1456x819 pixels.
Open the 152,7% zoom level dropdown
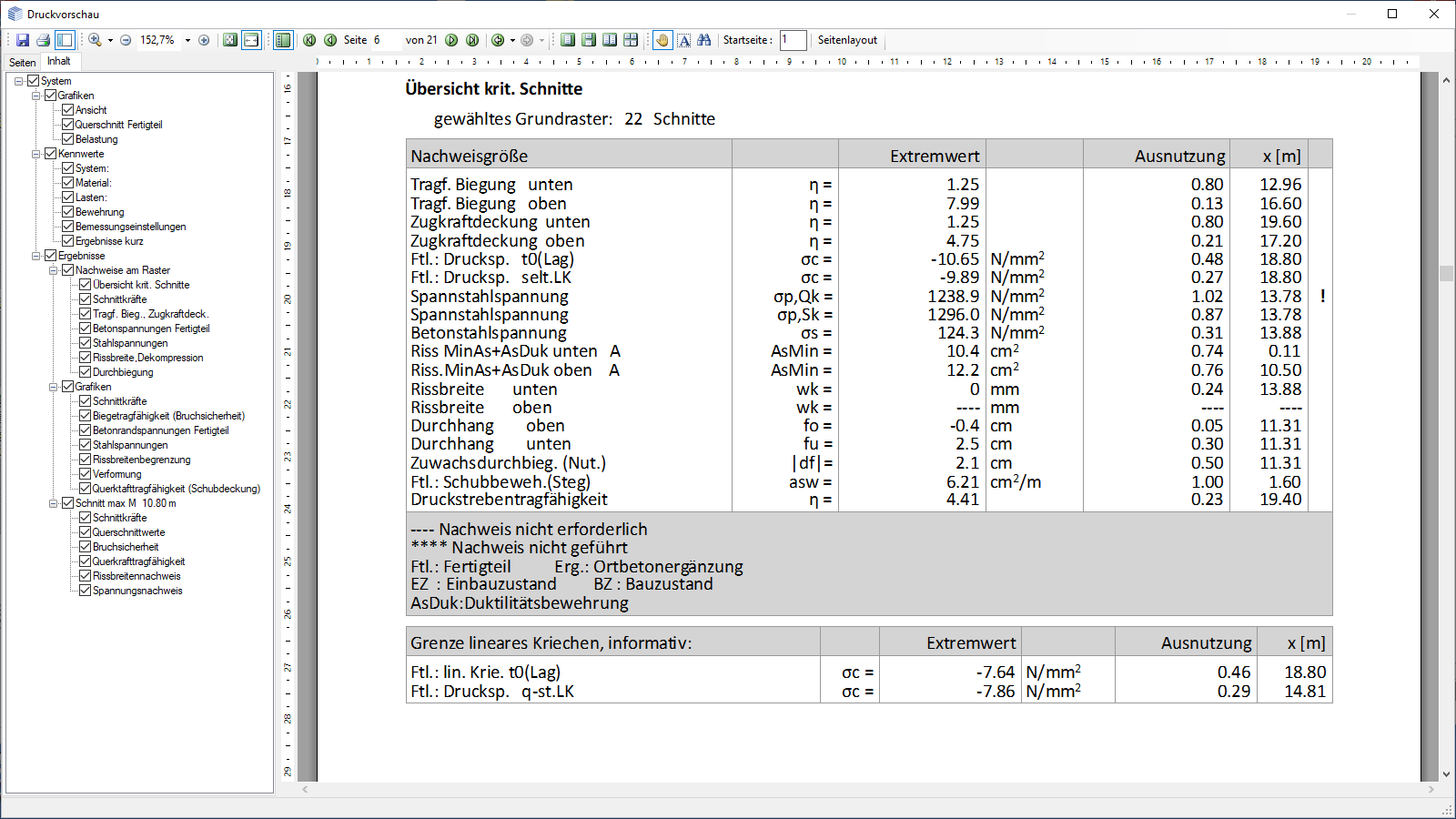(187, 40)
